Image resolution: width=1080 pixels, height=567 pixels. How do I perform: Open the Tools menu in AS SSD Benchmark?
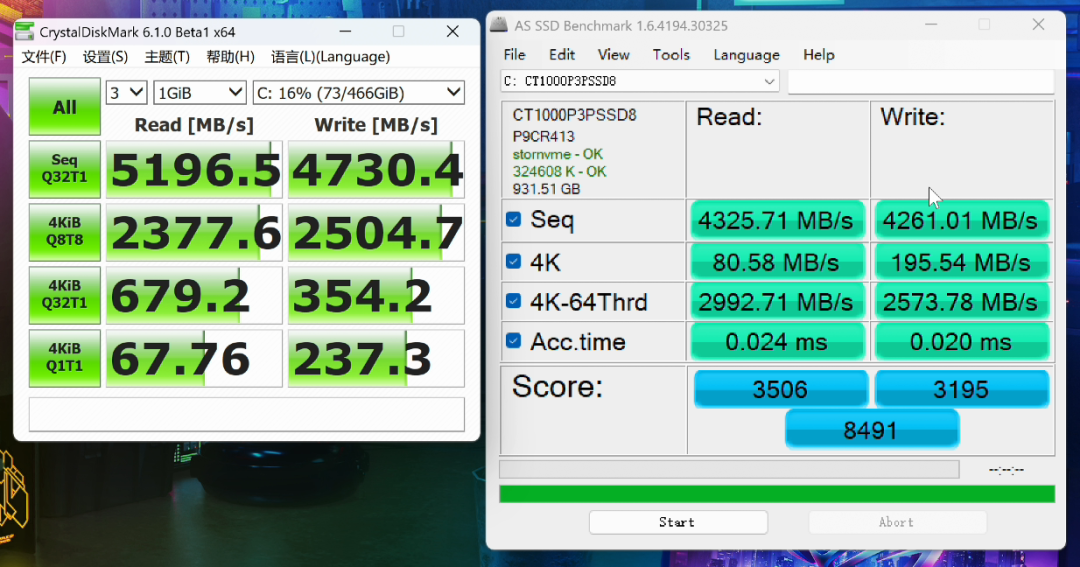(671, 54)
